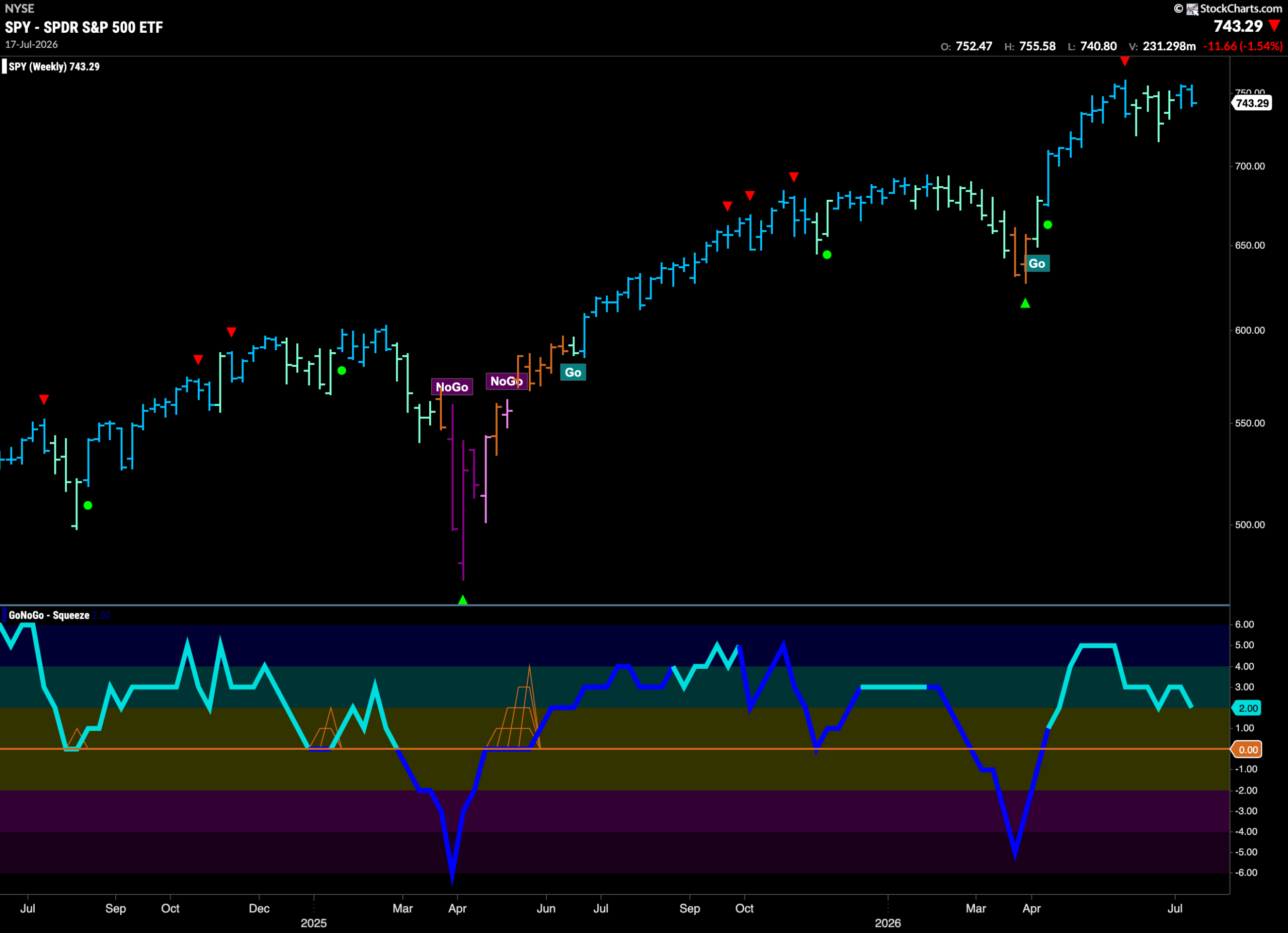Image resolution: width=1288 pixels, height=933 pixels.
Task: Click the 17-Jul-2026 date label
Action: pos(31,44)
